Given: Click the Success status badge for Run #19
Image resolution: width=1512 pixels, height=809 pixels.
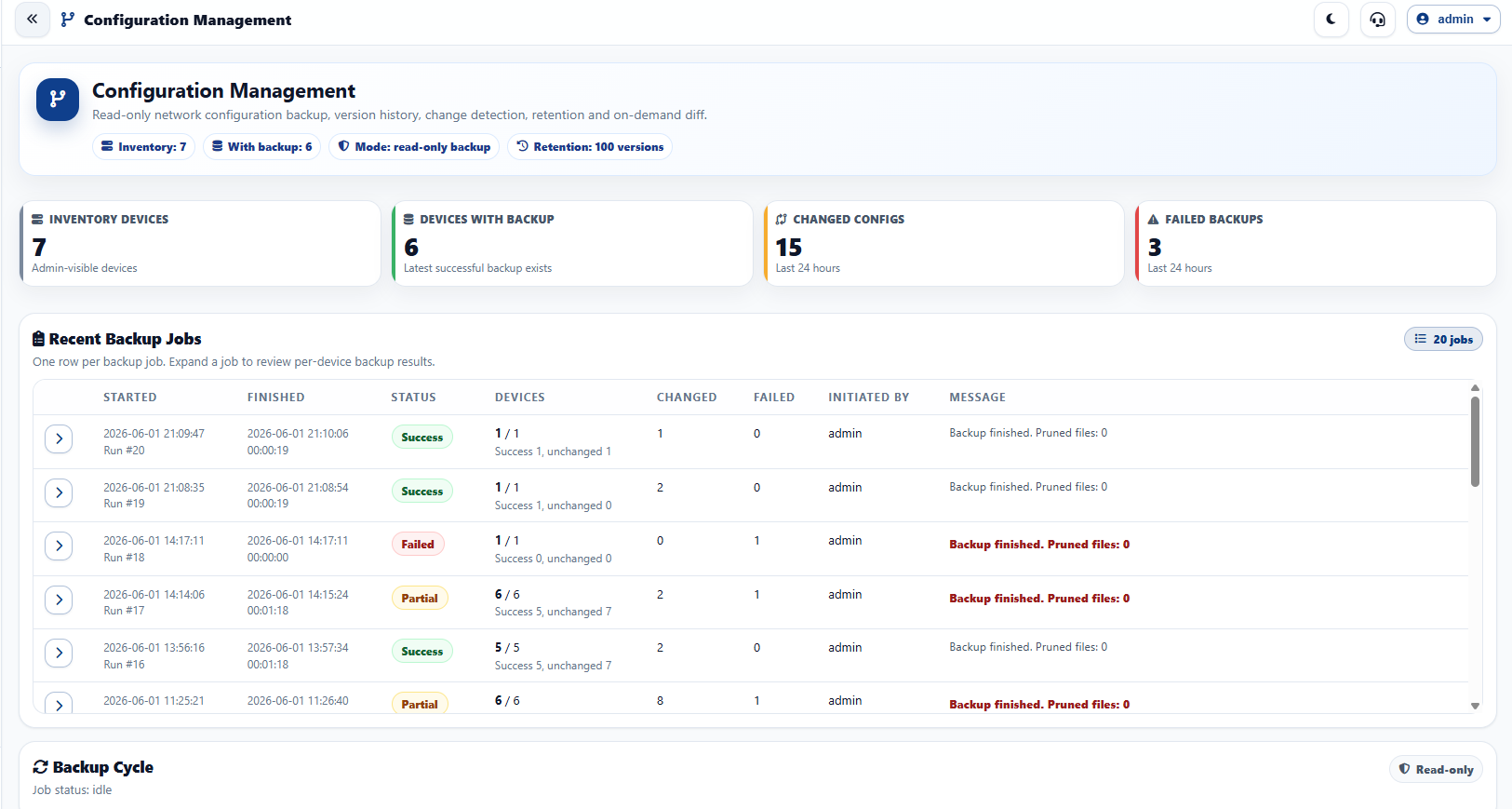Looking at the screenshot, I should point(422,492).
